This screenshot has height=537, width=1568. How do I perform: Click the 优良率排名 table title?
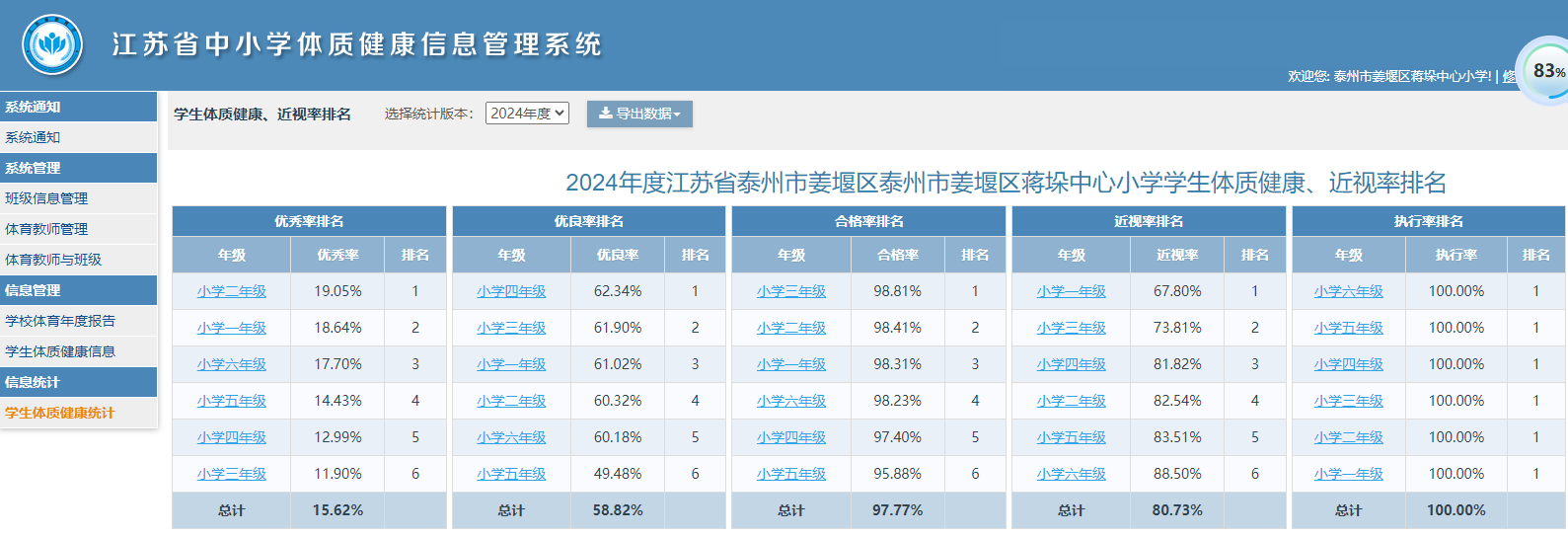click(589, 221)
